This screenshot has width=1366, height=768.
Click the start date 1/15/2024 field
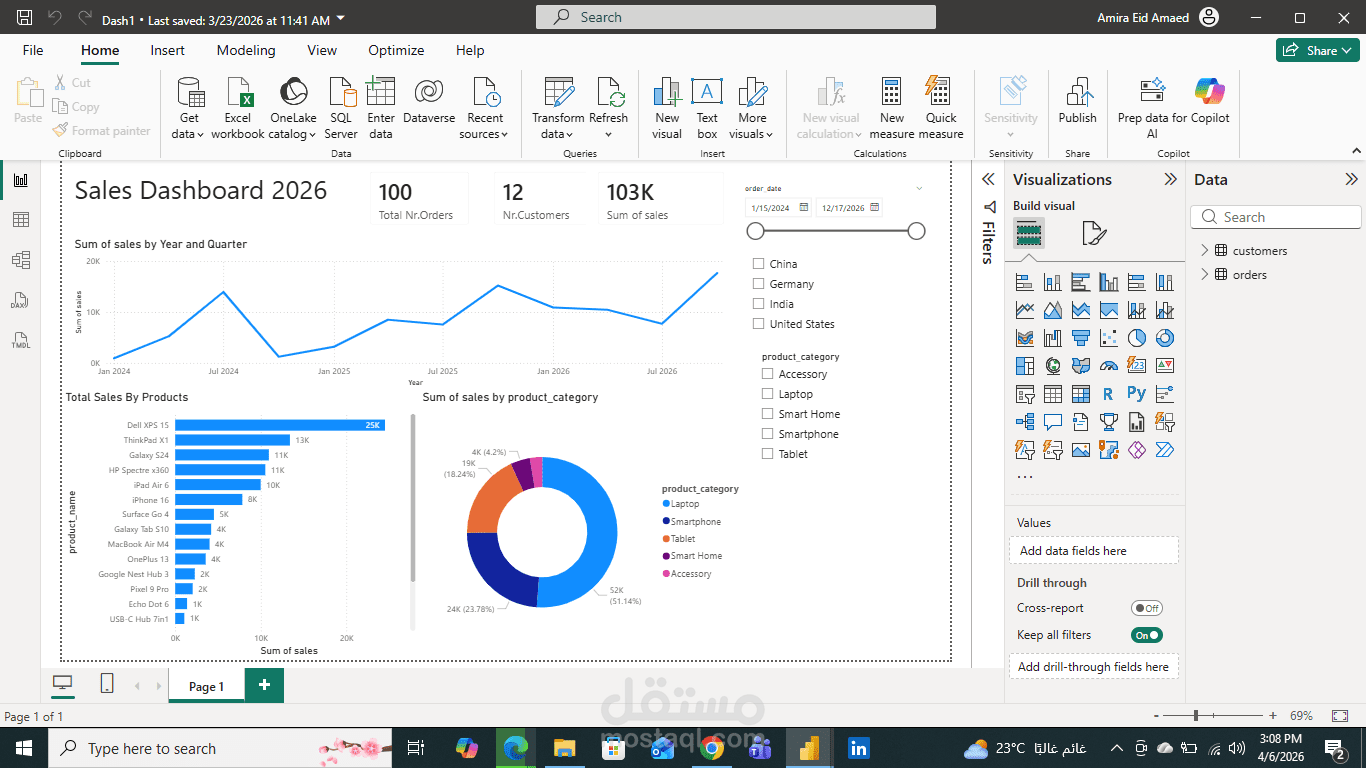[x=778, y=208]
